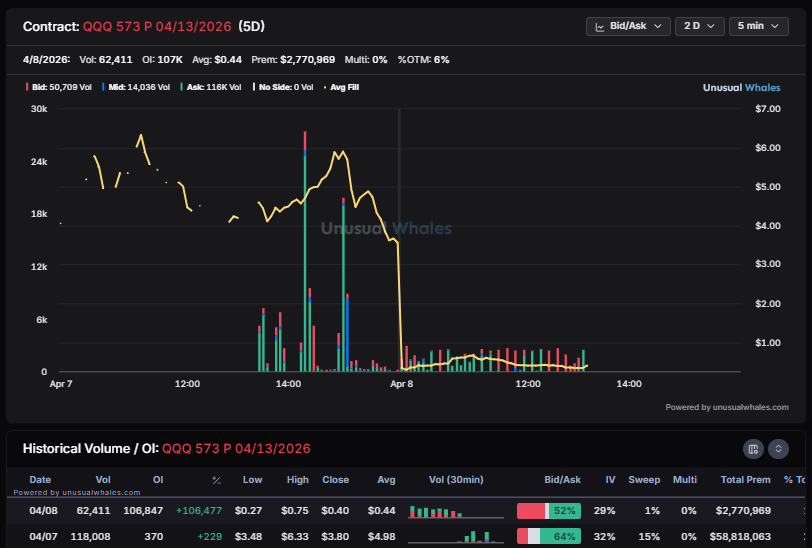Sort table by Low column

tap(252, 480)
